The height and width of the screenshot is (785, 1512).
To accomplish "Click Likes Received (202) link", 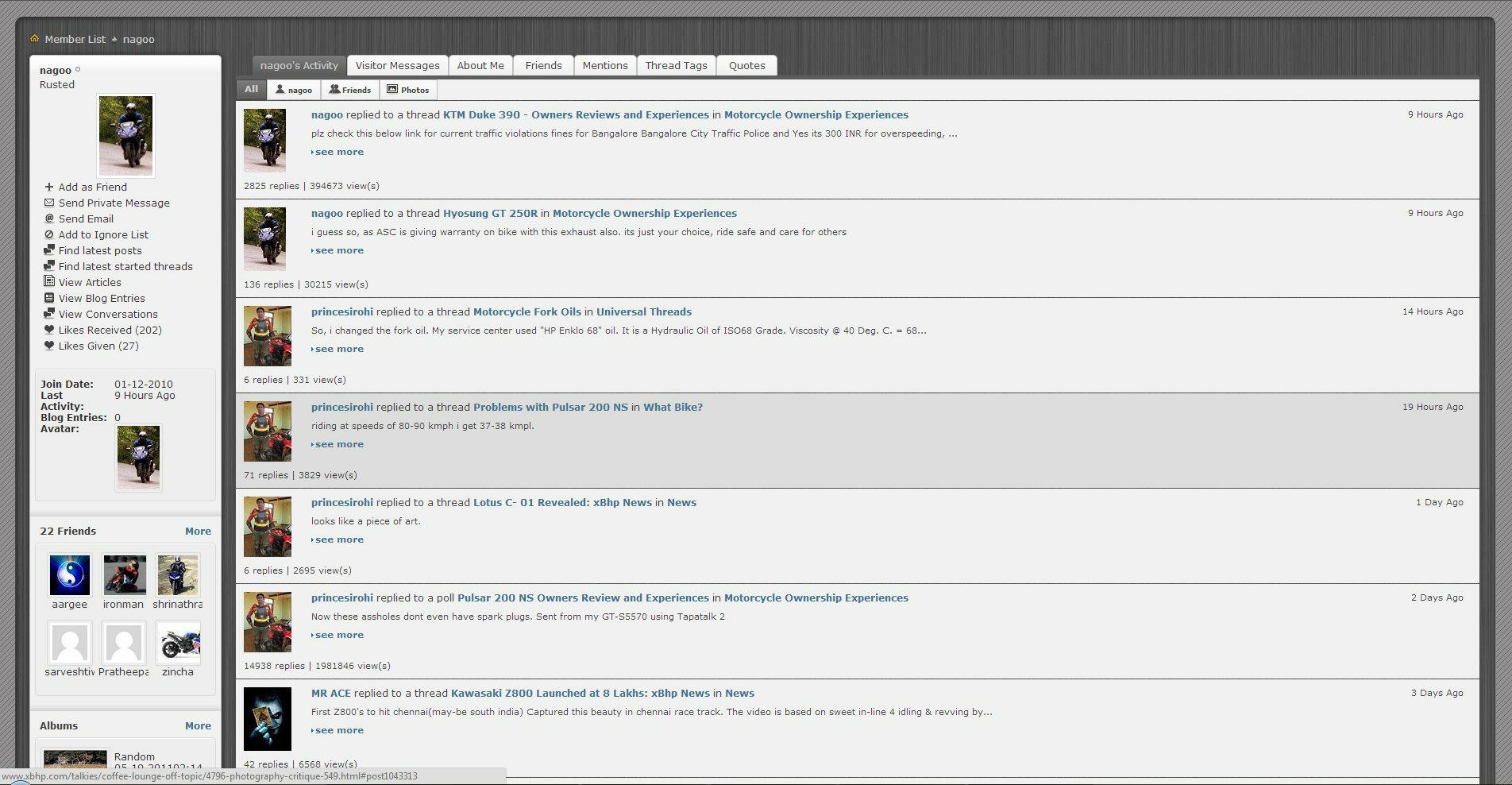I will (x=110, y=330).
